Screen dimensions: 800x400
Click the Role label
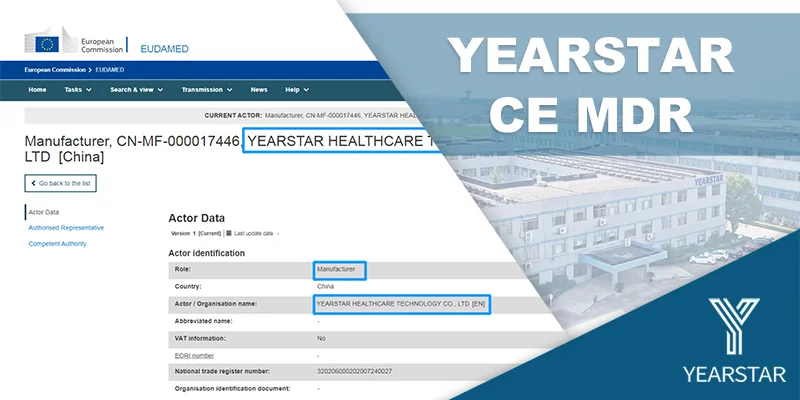tap(183, 269)
